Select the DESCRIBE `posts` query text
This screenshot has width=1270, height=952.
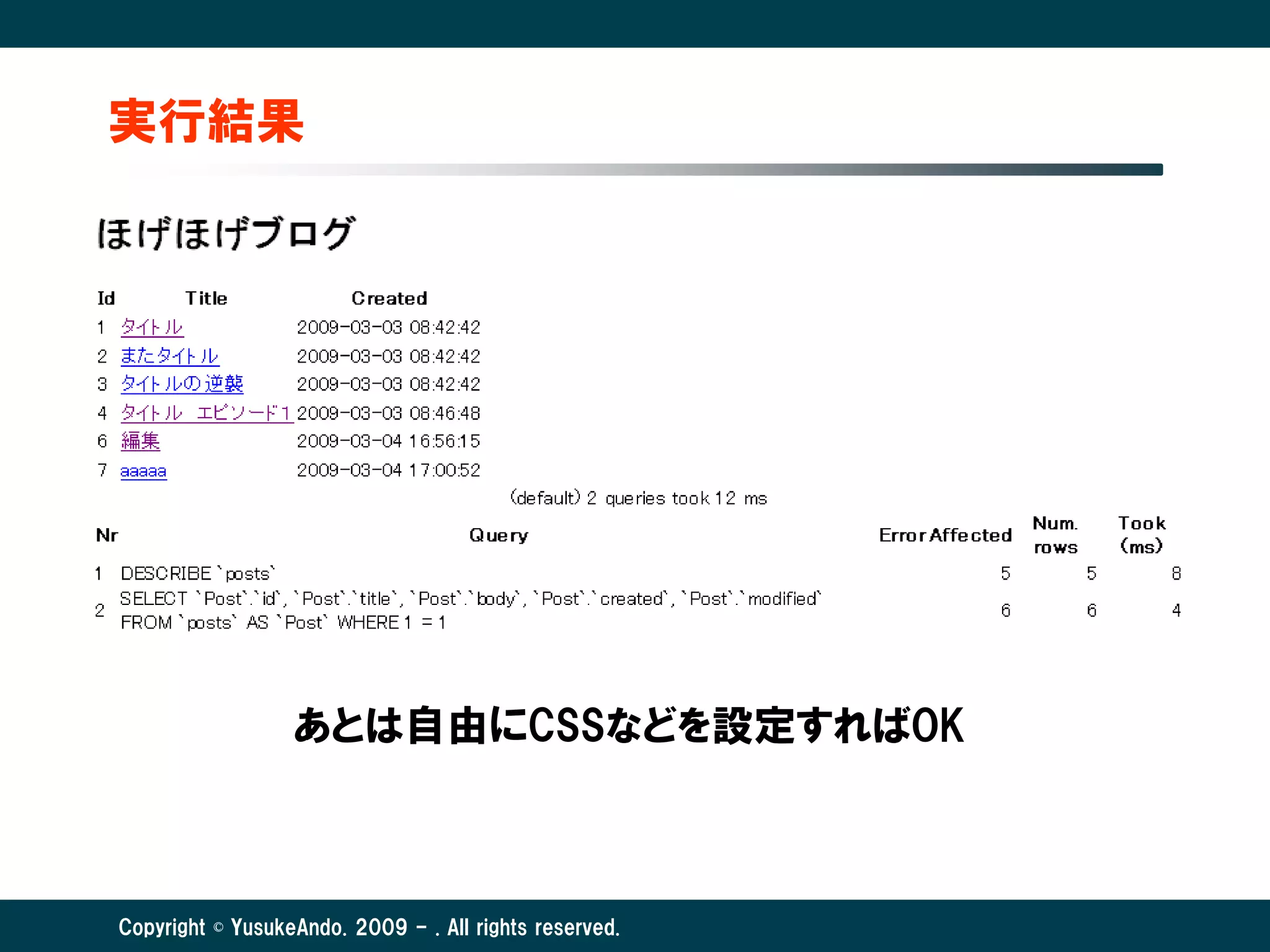coord(198,573)
